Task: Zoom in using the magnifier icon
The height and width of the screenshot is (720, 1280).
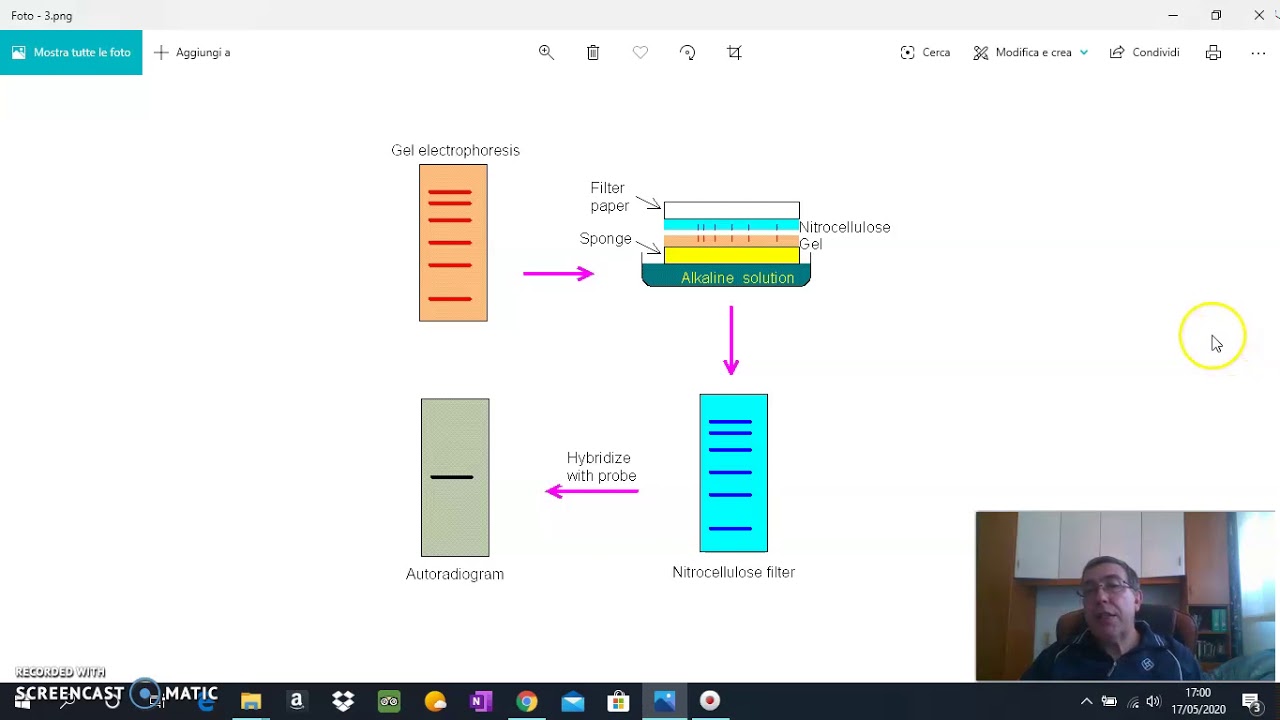Action: click(x=546, y=52)
